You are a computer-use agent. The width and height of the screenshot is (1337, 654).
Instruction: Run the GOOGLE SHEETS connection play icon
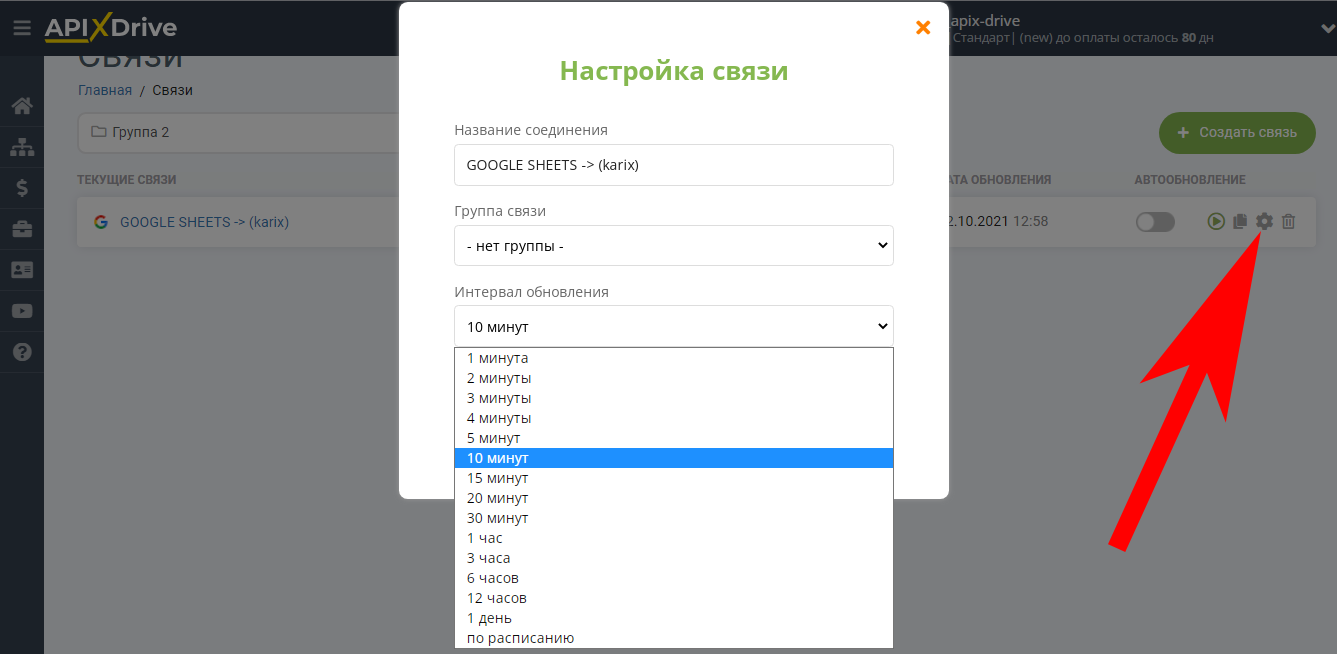pyautogui.click(x=1216, y=222)
